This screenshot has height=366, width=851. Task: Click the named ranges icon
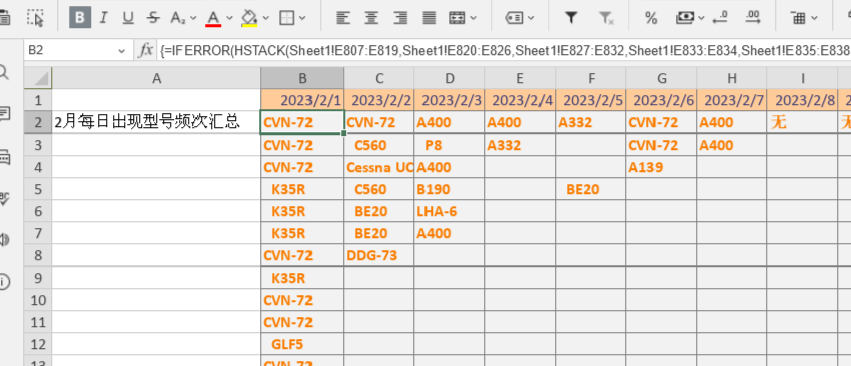(x=514, y=18)
